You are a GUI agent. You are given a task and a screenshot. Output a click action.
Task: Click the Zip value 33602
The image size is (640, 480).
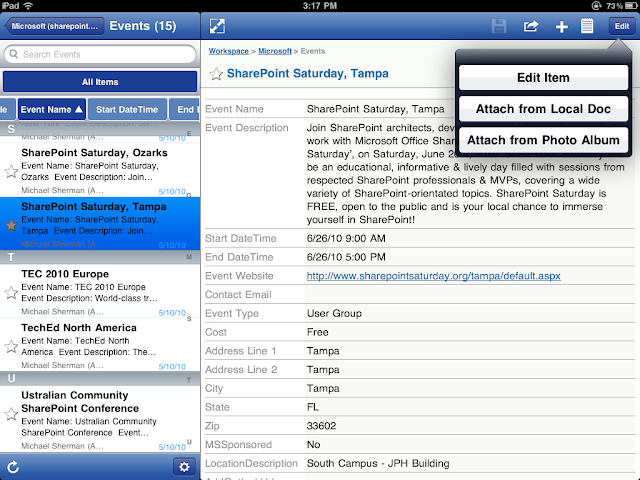(321, 426)
